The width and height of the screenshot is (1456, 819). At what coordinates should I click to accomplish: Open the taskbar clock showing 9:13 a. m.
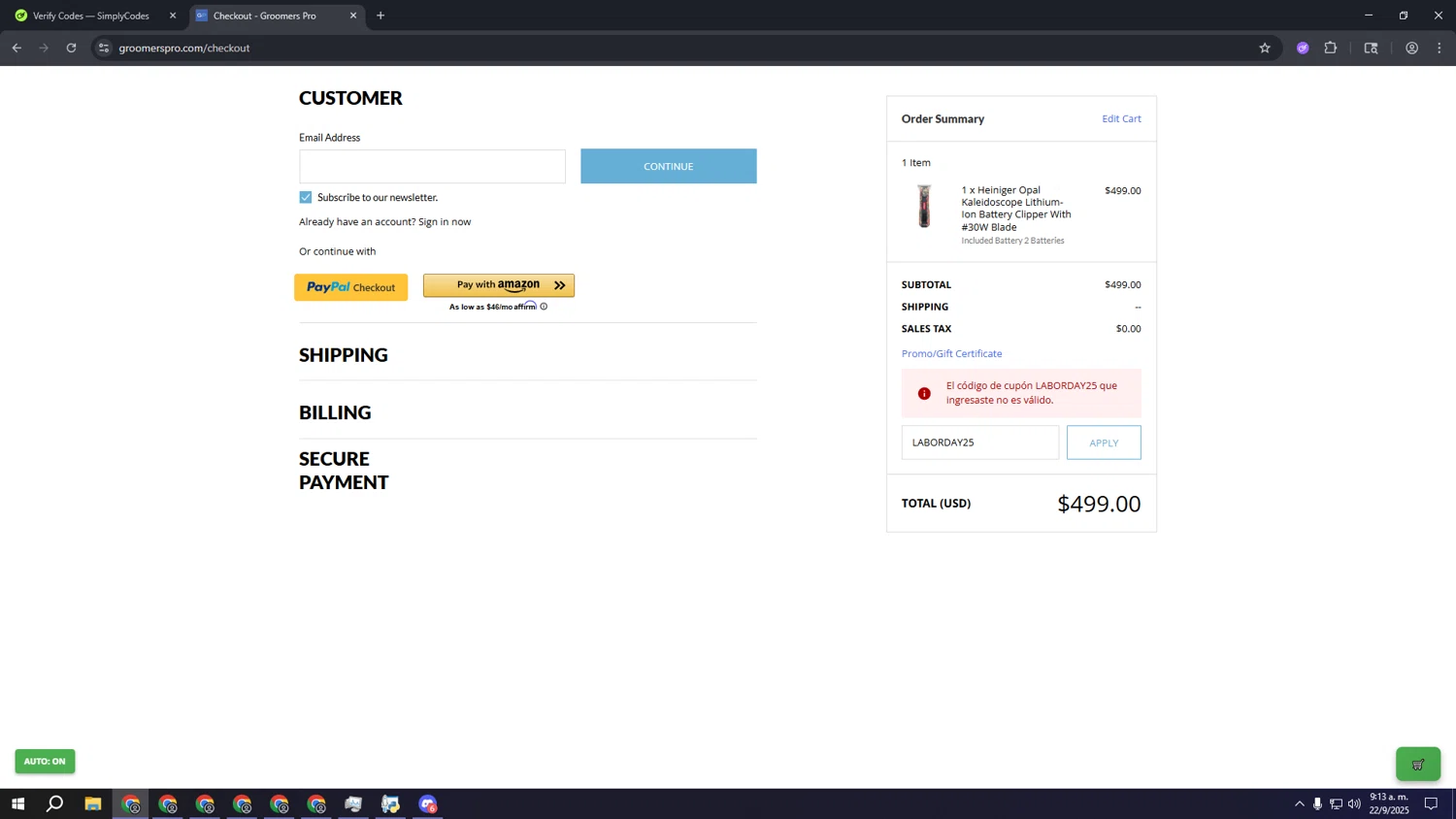point(1389,803)
